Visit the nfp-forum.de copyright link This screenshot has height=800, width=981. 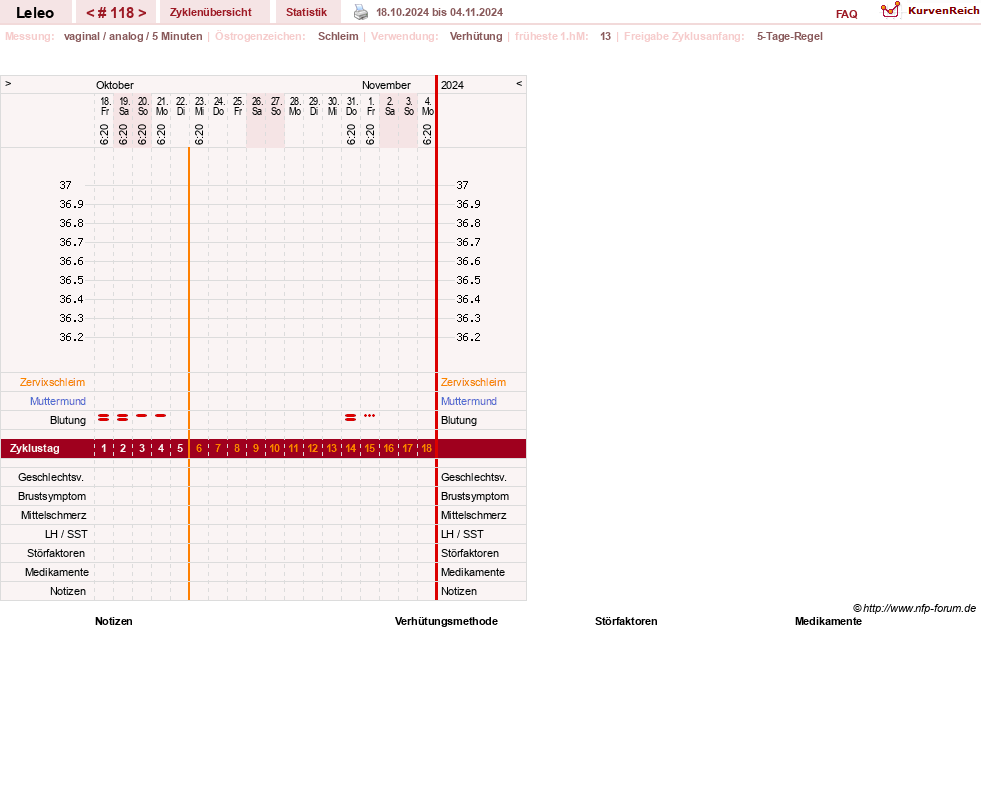pos(914,608)
